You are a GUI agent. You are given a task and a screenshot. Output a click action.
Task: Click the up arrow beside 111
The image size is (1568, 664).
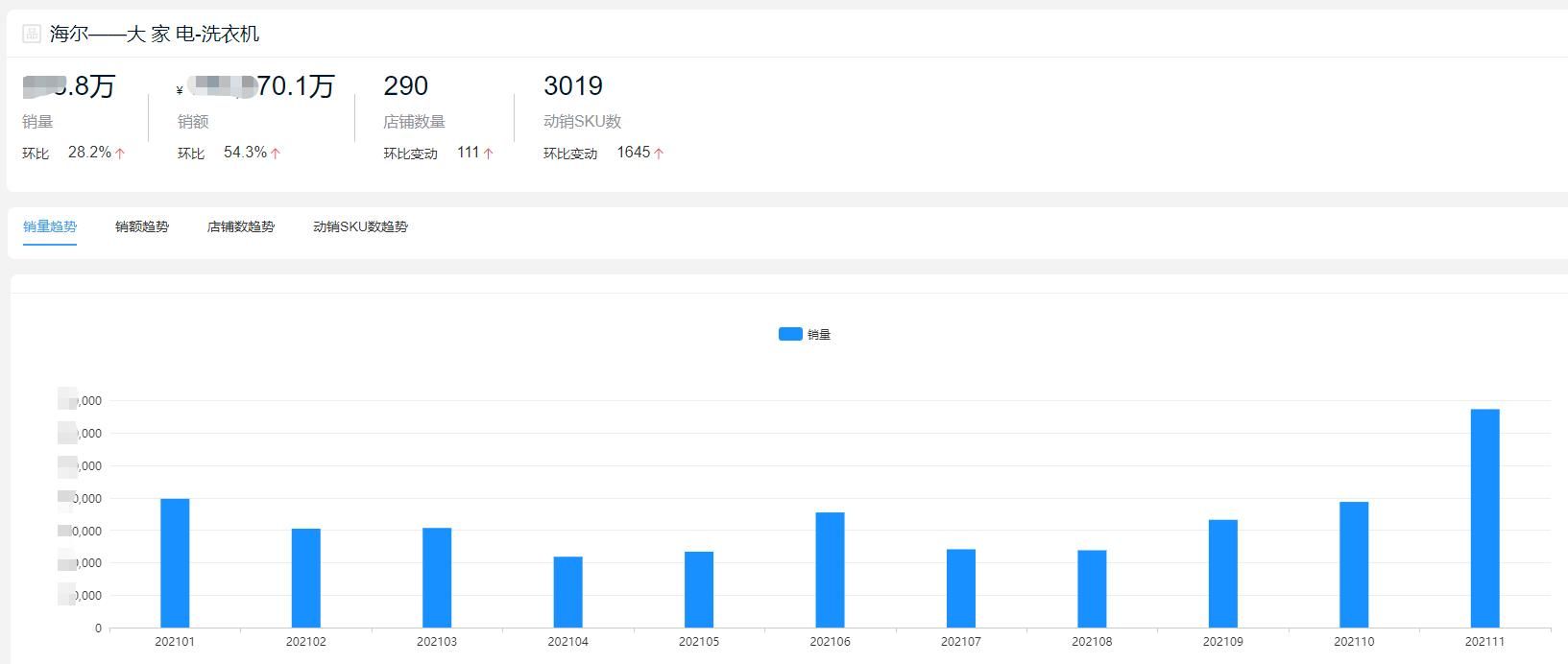488,154
